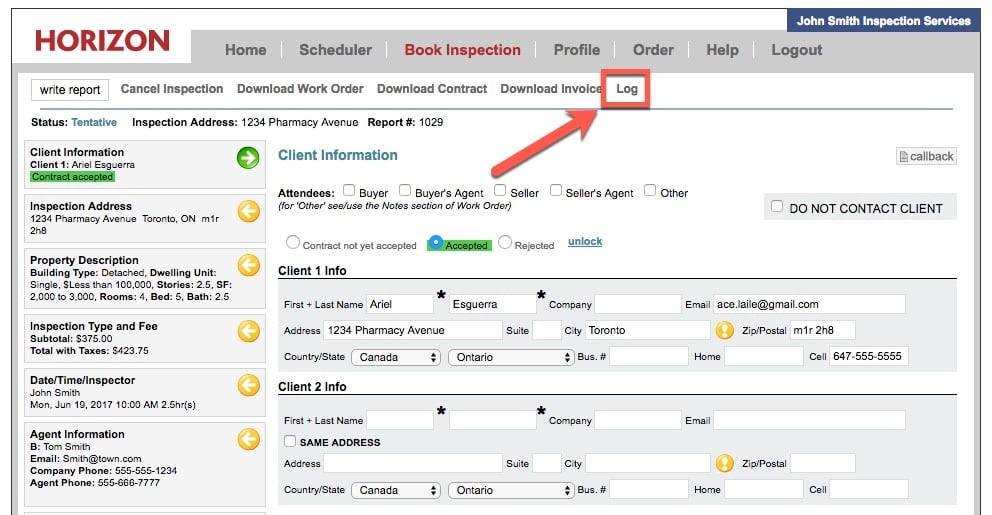Open Client 1 Canada country dropdown

coord(398,357)
